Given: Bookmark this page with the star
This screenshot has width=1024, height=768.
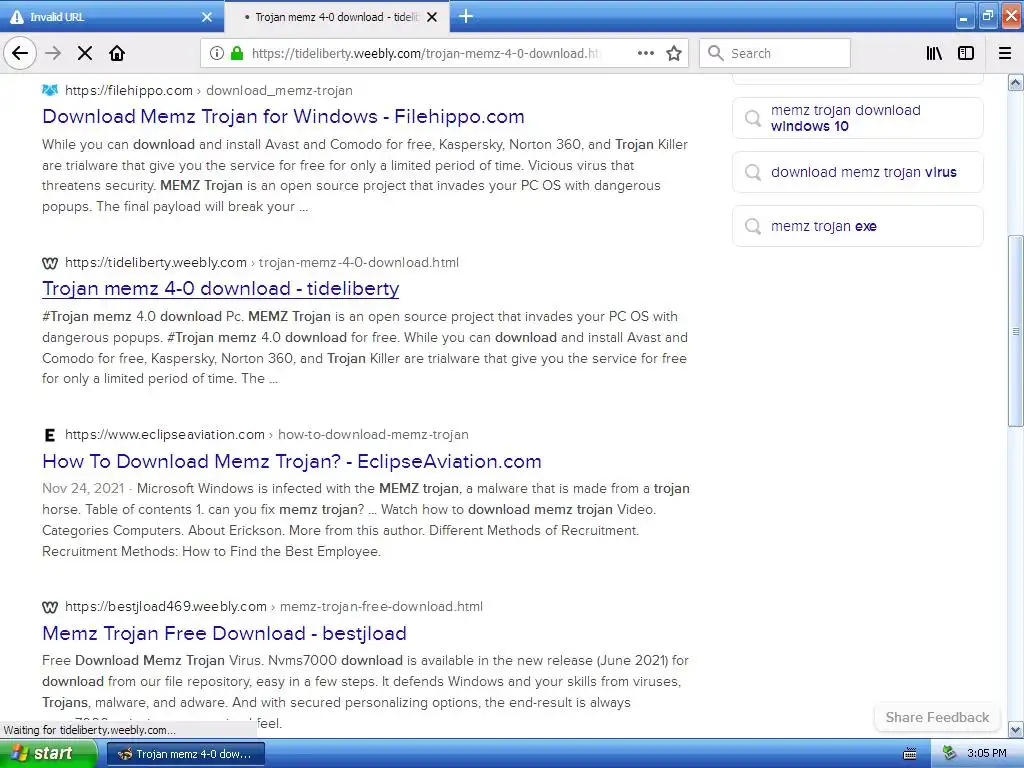Looking at the screenshot, I should point(674,53).
